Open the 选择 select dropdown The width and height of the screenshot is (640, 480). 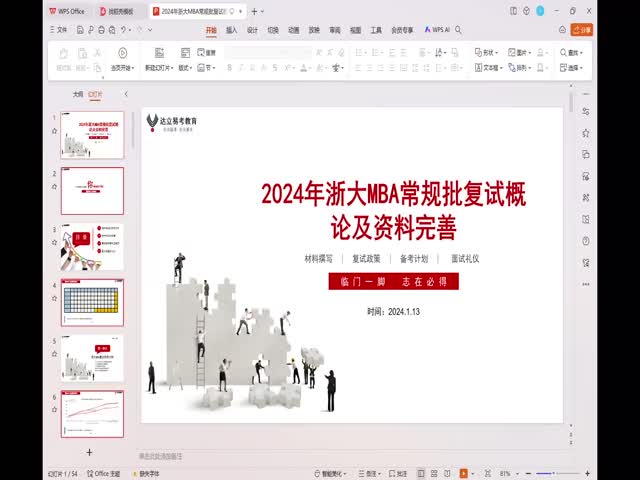point(571,68)
